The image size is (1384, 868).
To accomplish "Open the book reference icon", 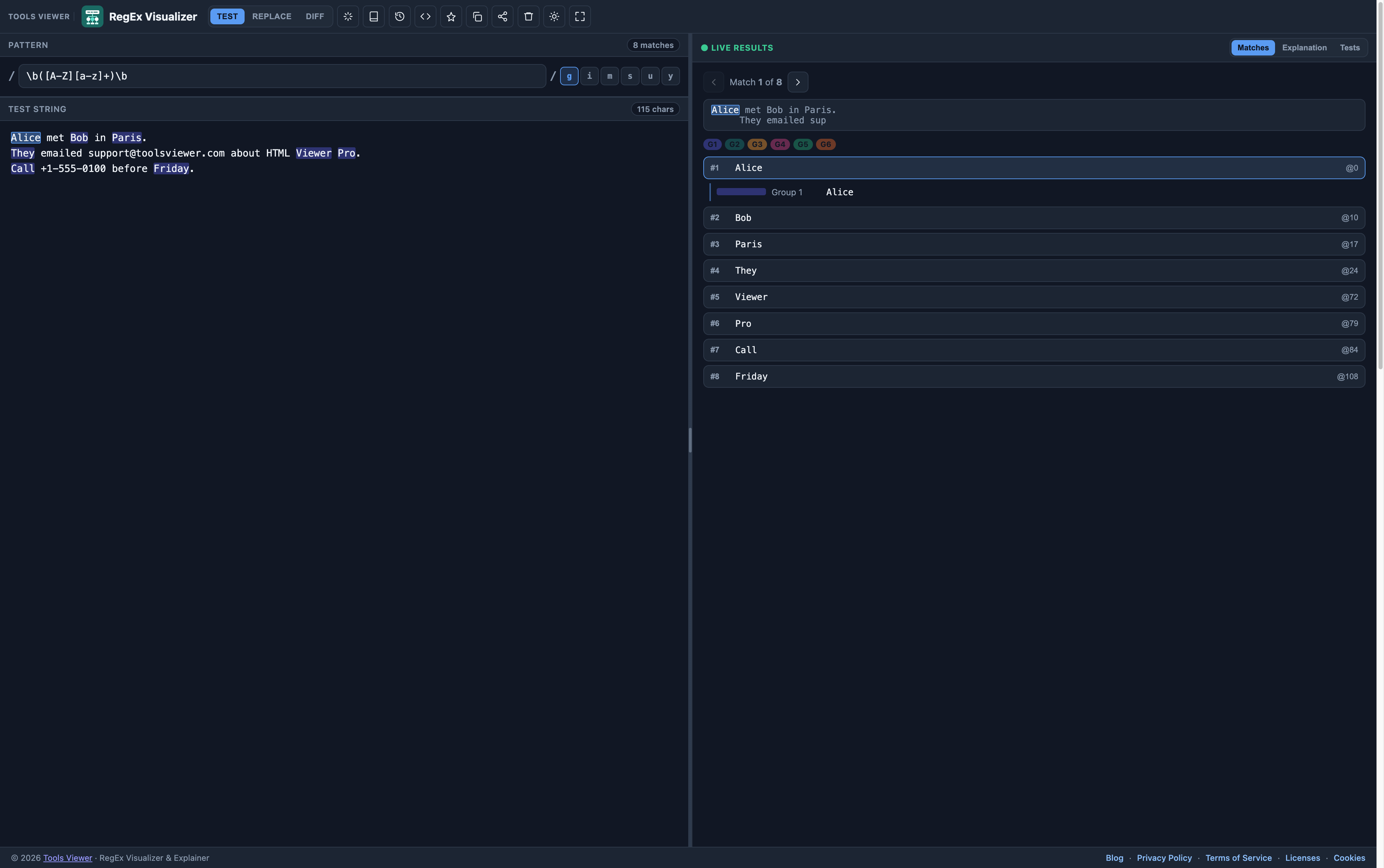I will pyautogui.click(x=374, y=17).
